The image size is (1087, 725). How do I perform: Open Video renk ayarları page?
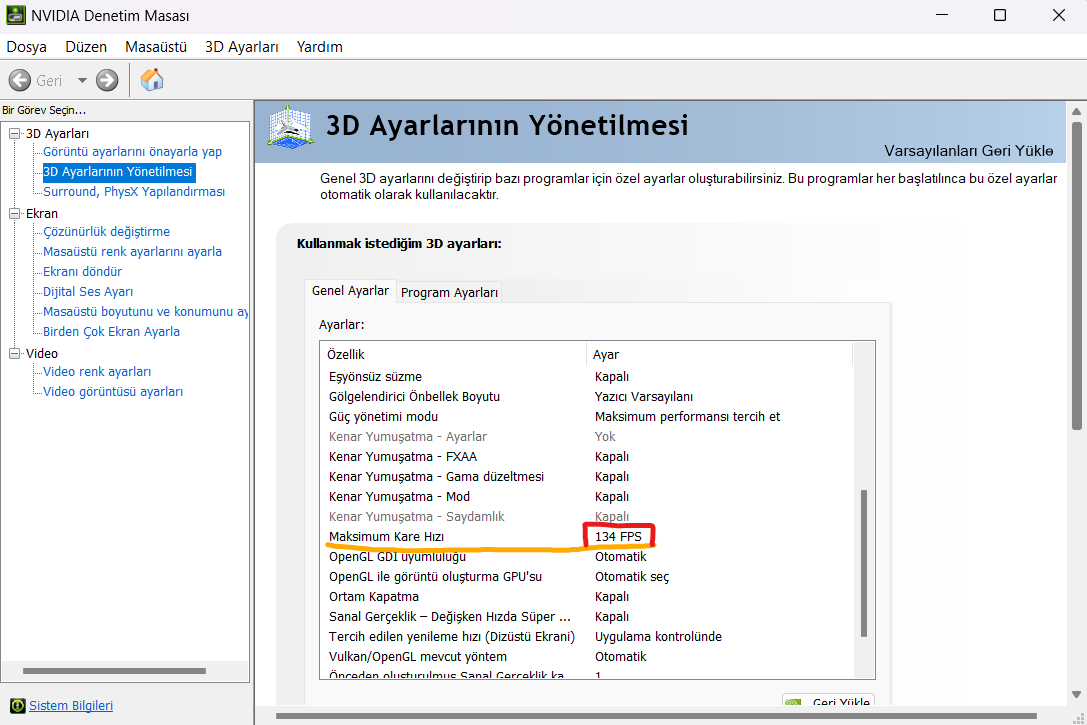[97, 372]
